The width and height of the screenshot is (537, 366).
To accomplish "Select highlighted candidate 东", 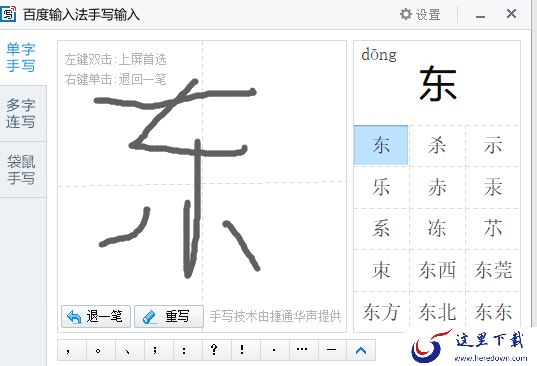I will coord(381,146).
